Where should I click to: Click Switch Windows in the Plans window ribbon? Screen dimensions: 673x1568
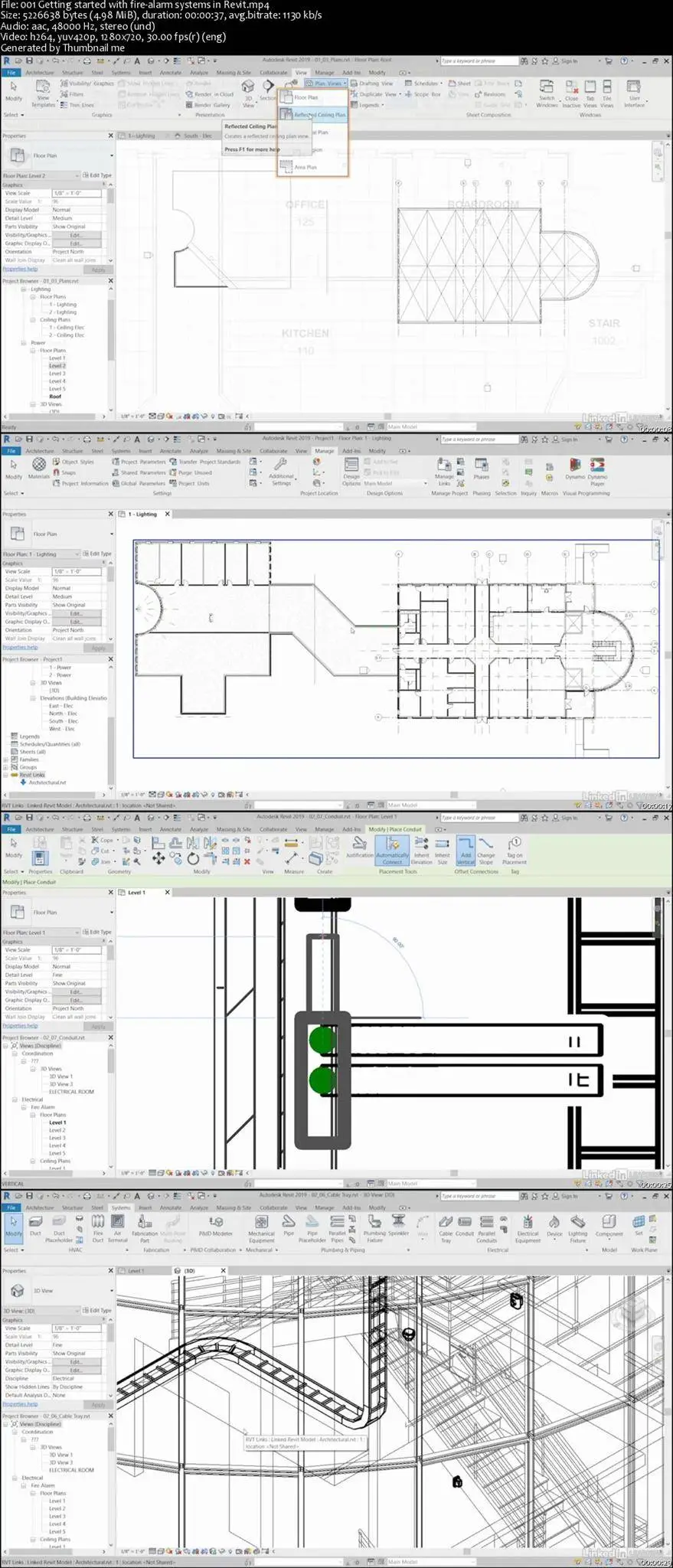[x=547, y=93]
